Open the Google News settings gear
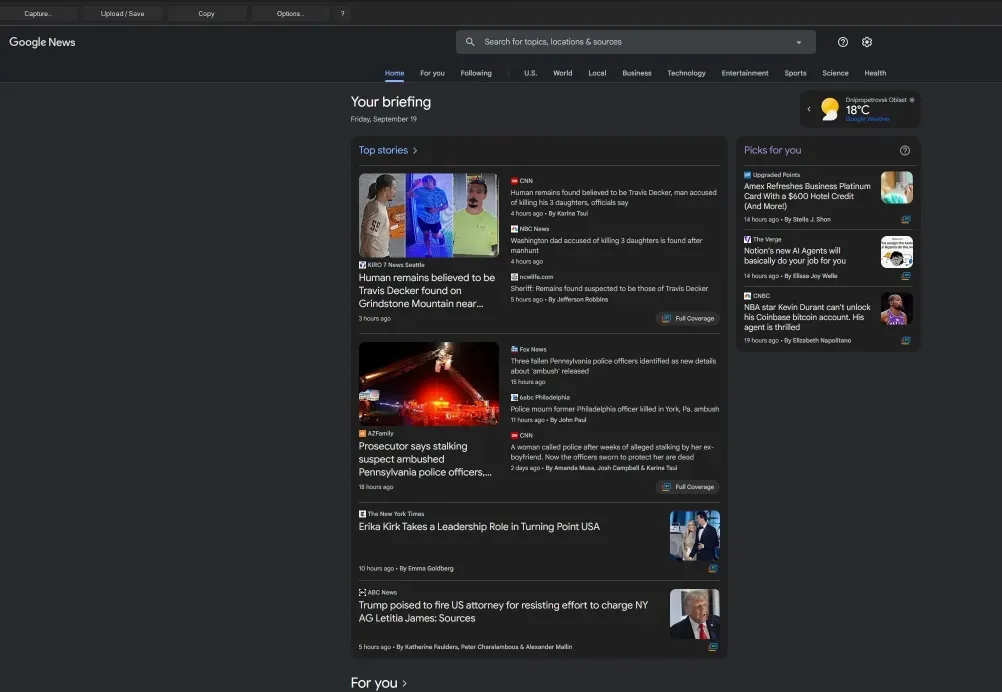The image size is (1002, 692). coord(867,42)
